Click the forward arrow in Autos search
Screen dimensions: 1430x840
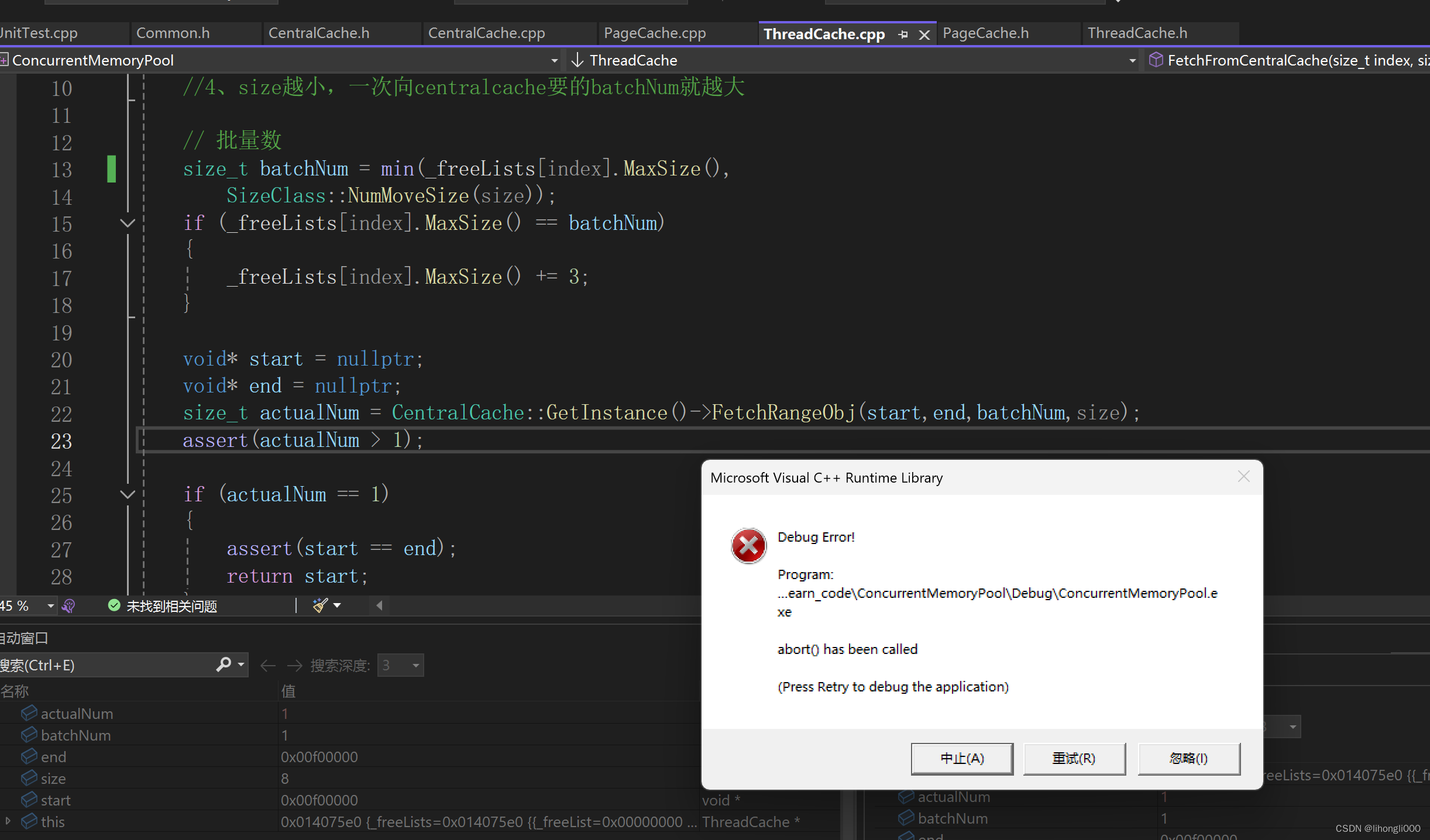pyautogui.click(x=294, y=665)
